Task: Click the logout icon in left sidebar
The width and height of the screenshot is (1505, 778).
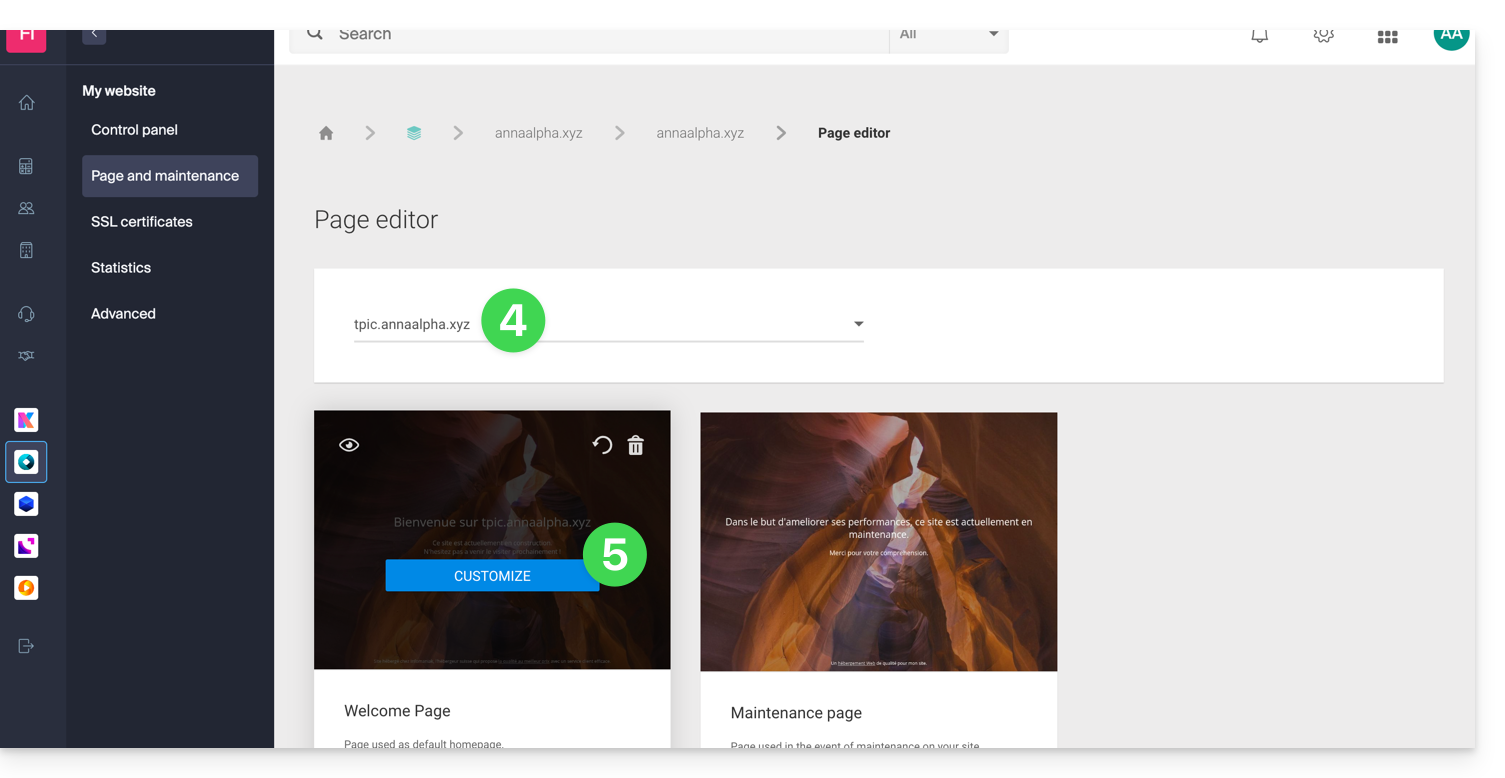Action: (27, 646)
